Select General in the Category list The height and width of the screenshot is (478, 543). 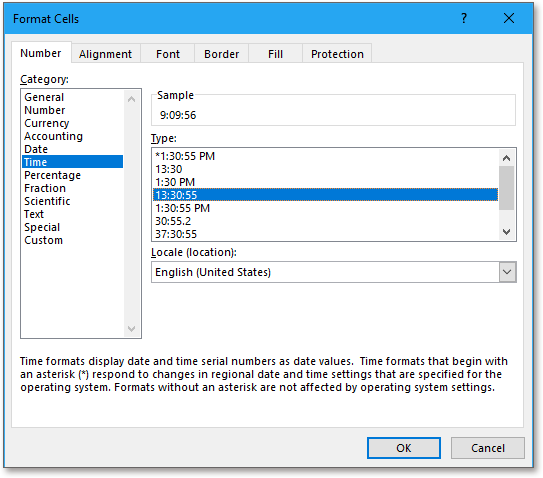[72, 97]
